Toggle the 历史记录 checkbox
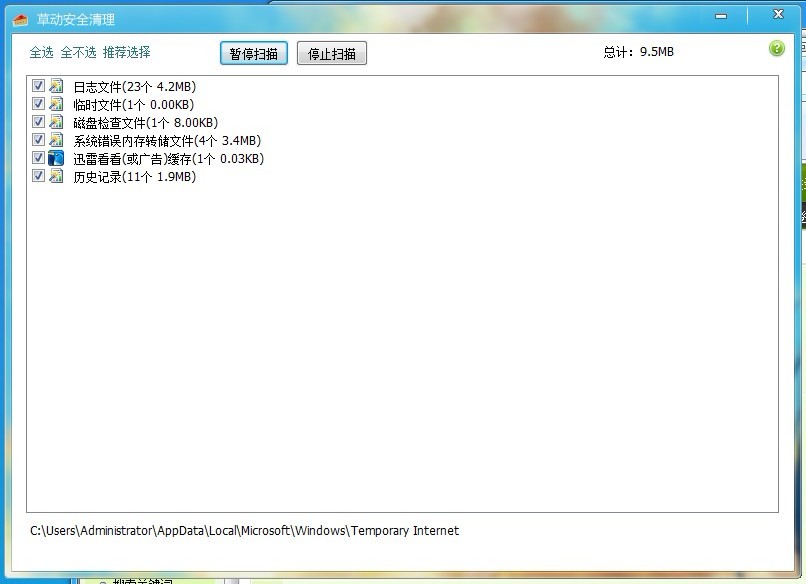Screen dimensions: 806x584 39,176
